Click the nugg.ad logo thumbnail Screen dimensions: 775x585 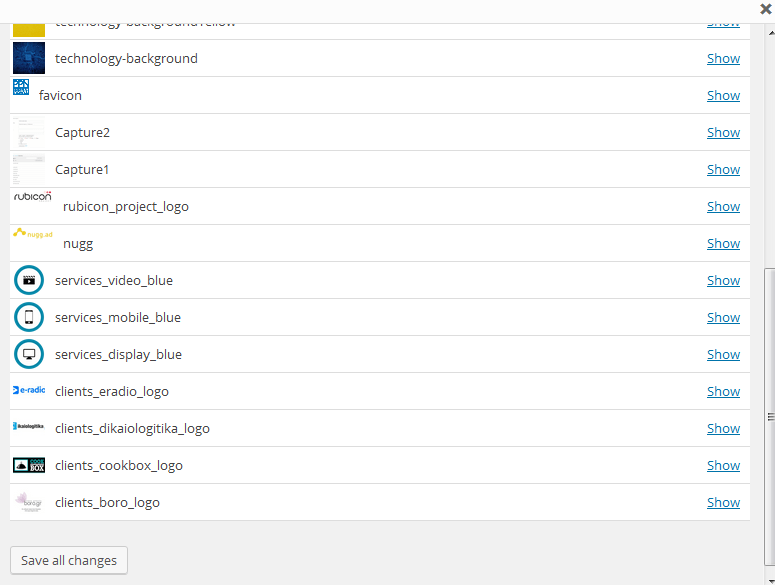(33, 233)
